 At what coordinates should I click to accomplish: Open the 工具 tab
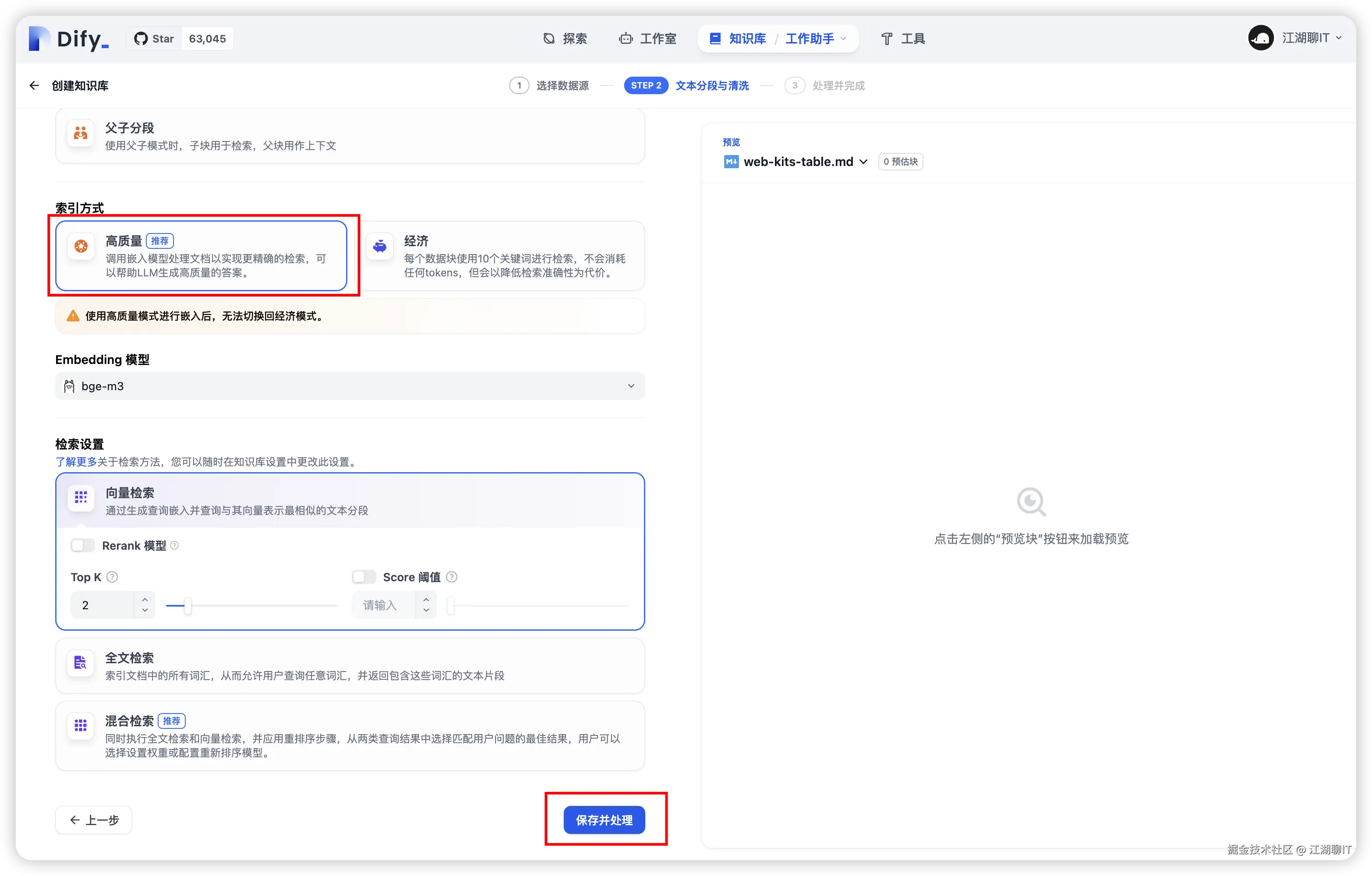[x=903, y=39]
